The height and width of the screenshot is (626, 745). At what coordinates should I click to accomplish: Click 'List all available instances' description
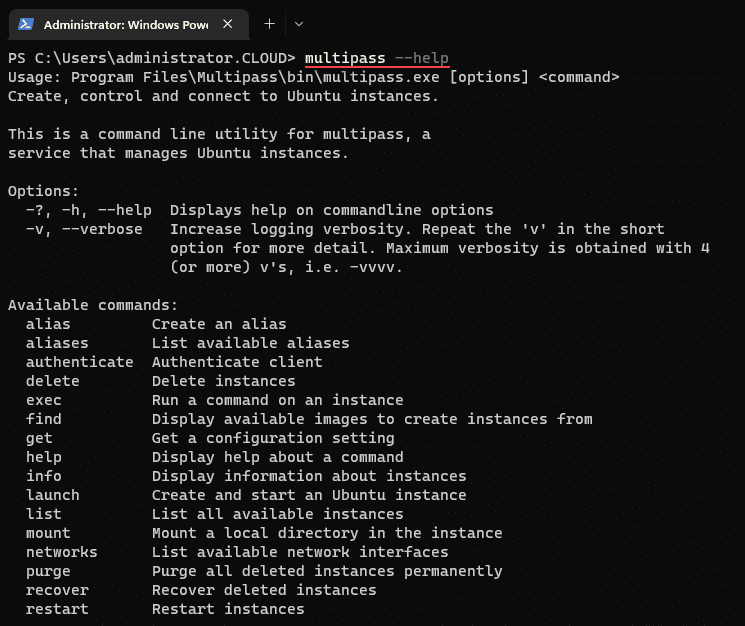click(x=277, y=514)
